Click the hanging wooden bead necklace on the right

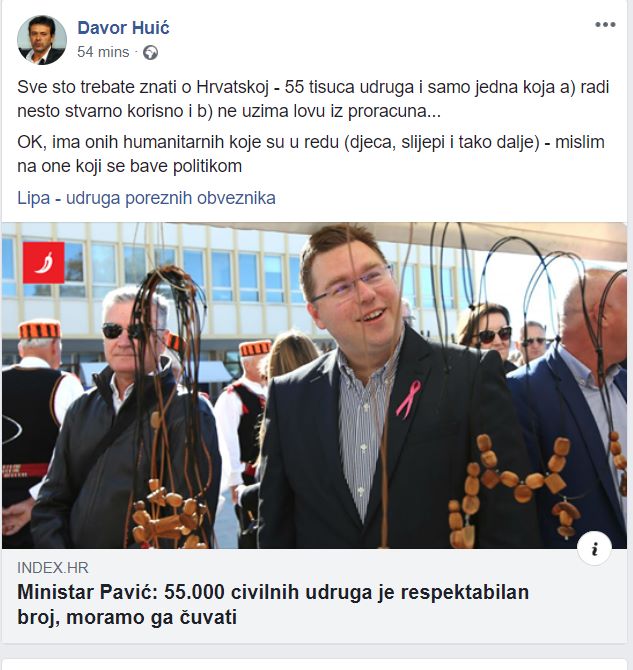coord(511,487)
